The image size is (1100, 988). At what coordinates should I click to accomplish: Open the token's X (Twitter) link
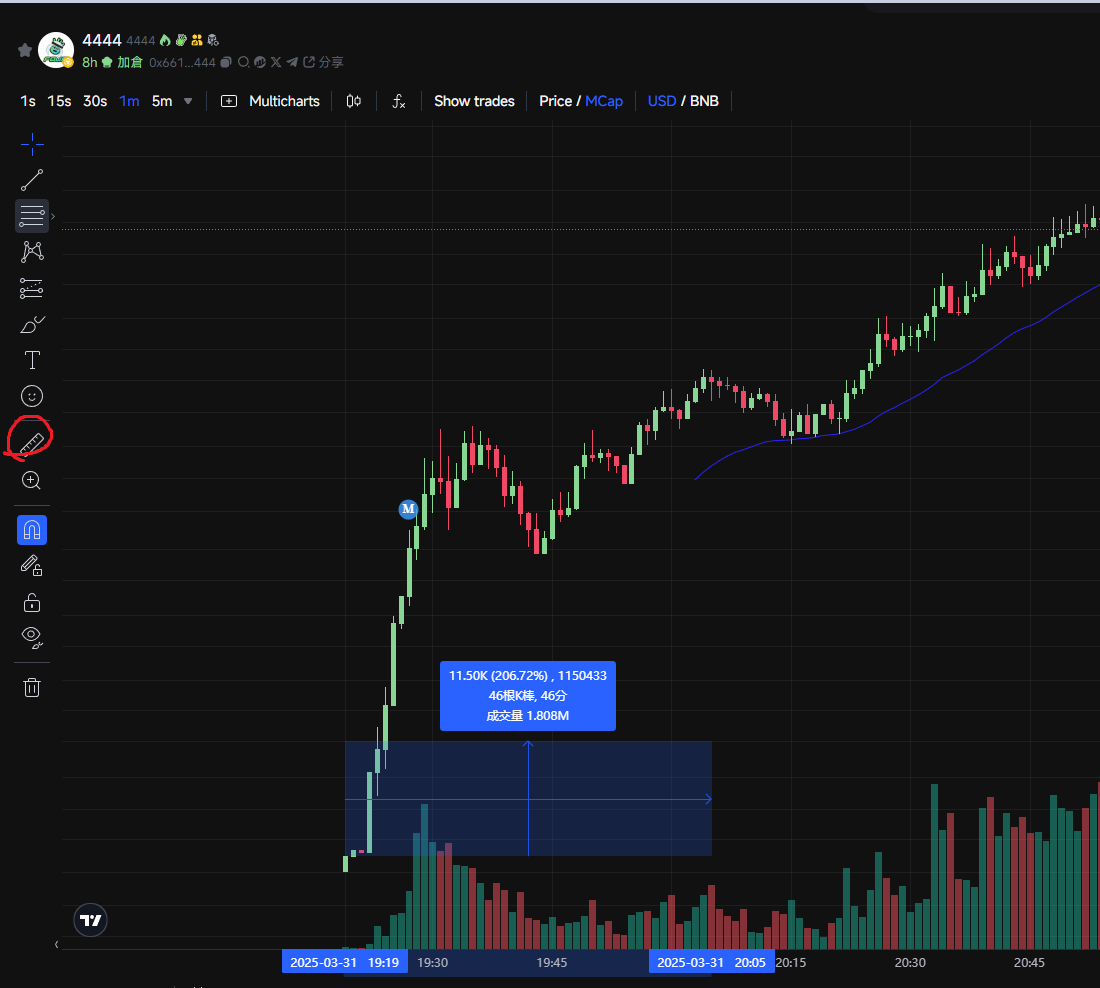(x=276, y=62)
